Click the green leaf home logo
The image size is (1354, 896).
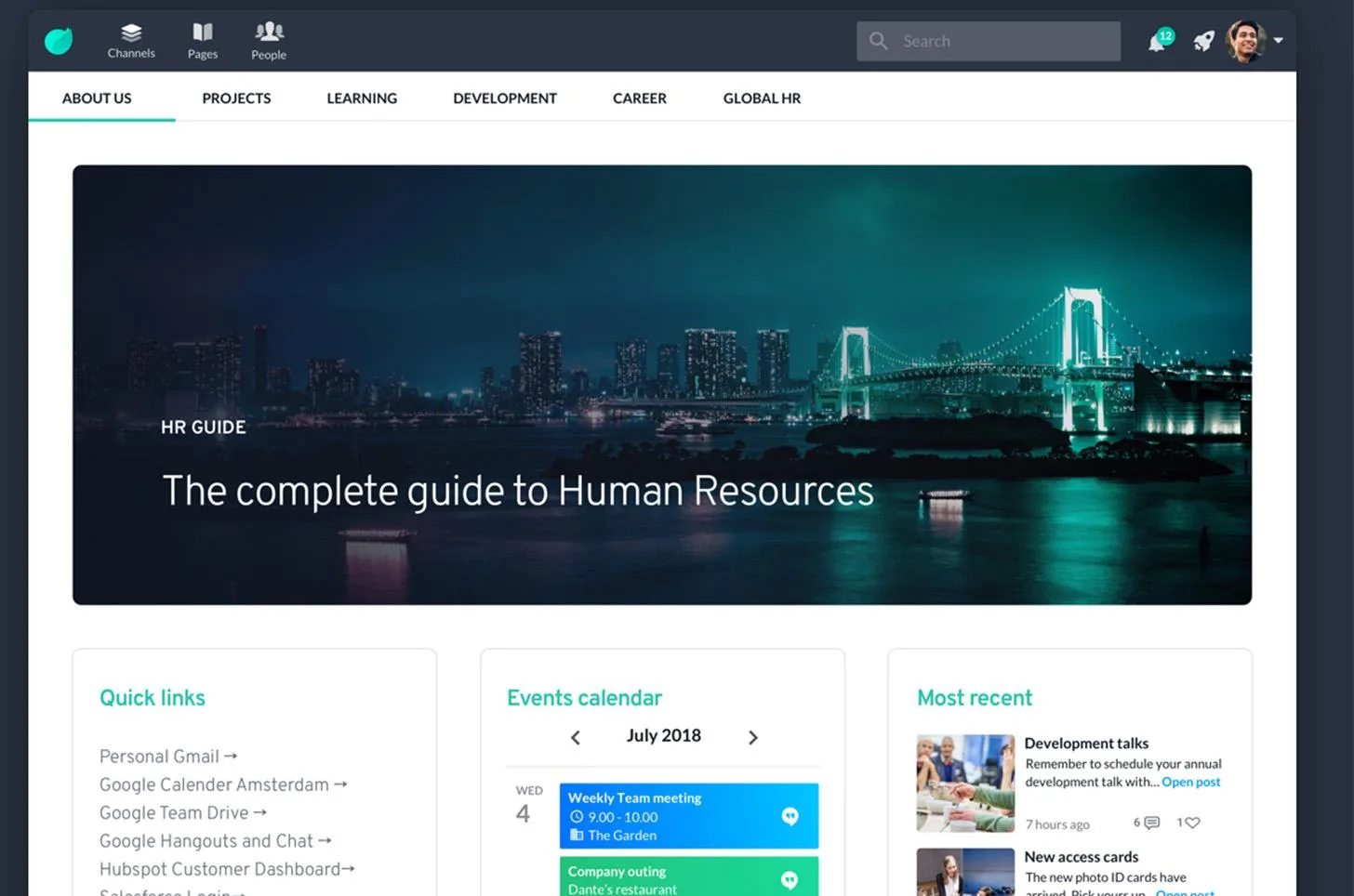coord(59,41)
